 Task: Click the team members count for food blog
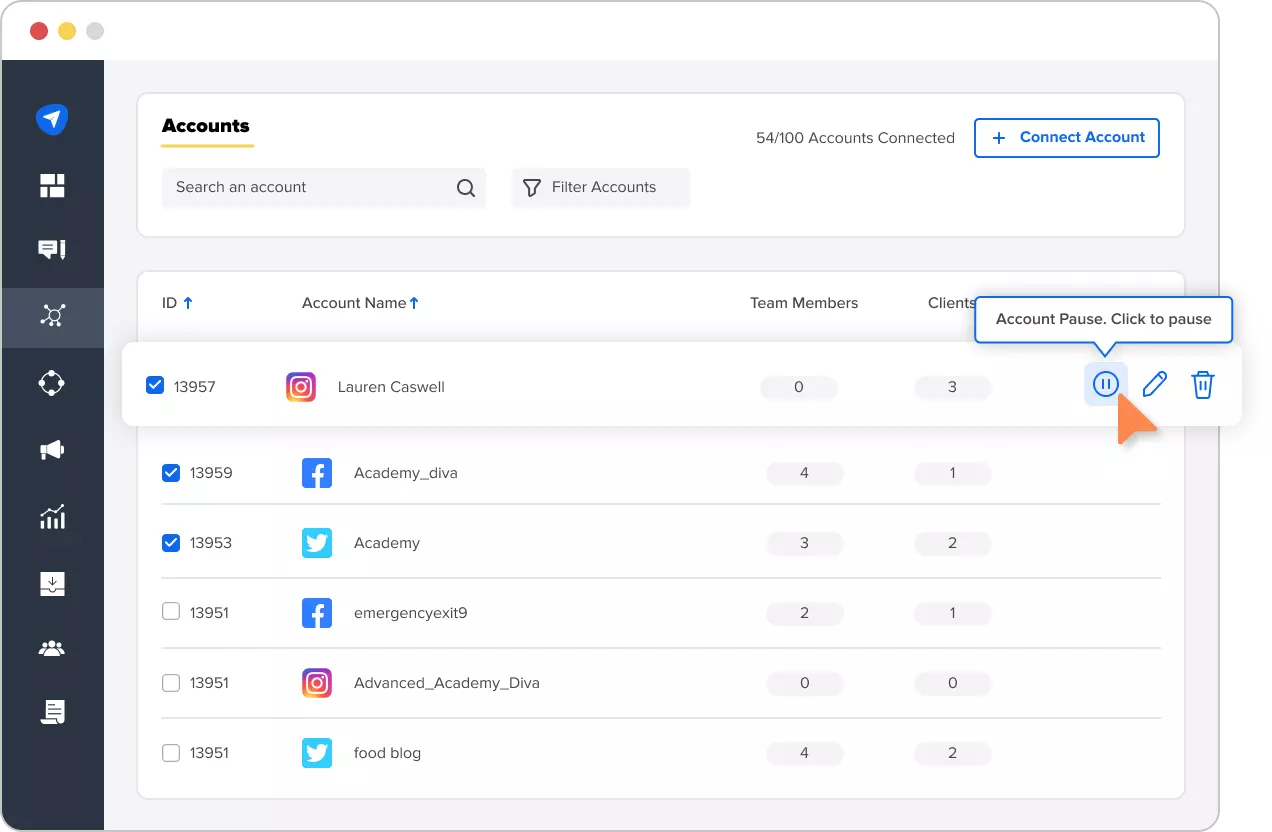[805, 753]
